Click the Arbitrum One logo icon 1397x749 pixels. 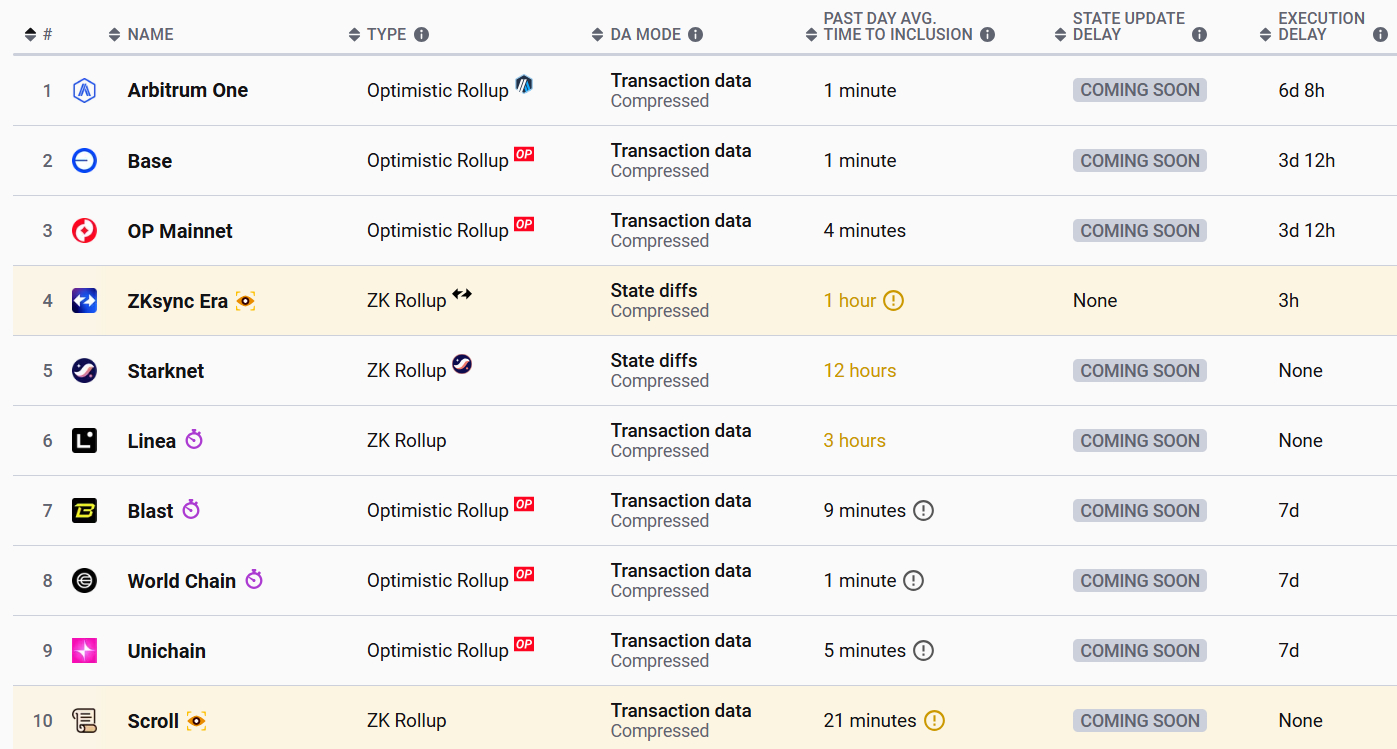(84, 91)
